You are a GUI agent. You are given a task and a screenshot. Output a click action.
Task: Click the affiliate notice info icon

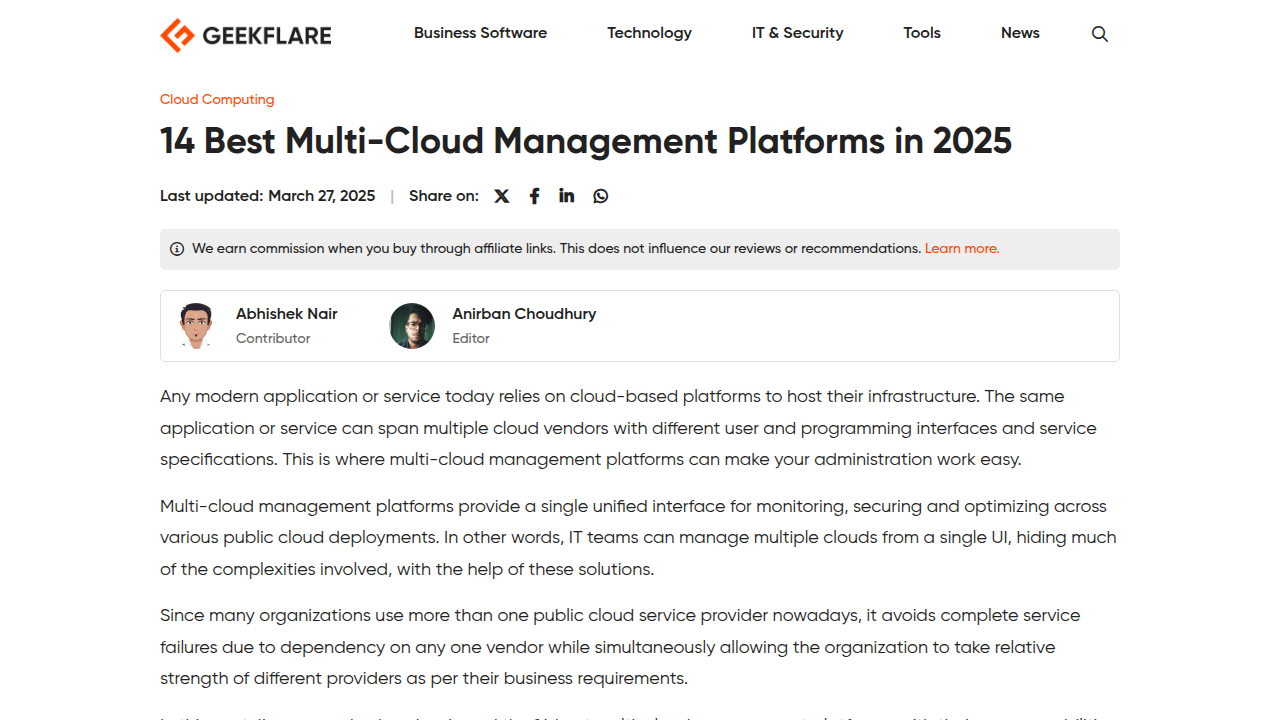coord(177,249)
